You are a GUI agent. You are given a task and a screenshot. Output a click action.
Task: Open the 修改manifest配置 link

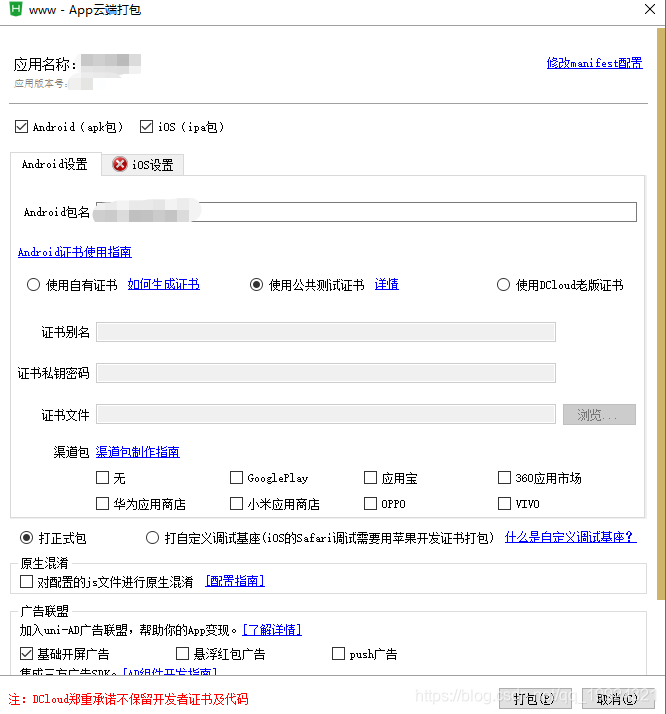[x=594, y=63]
